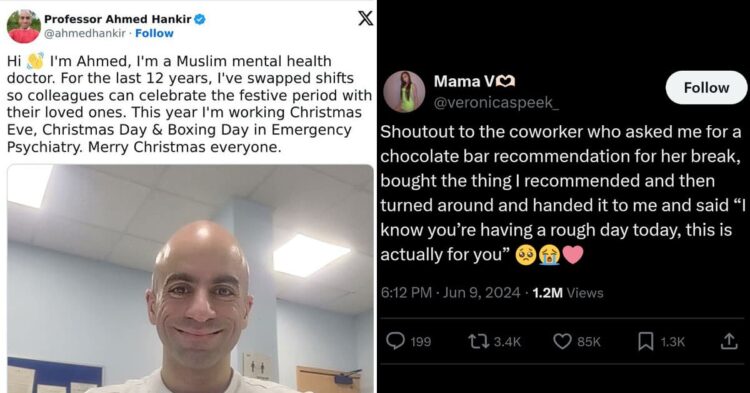
Task: Click the Mama V tweet text body
Action: [563, 193]
